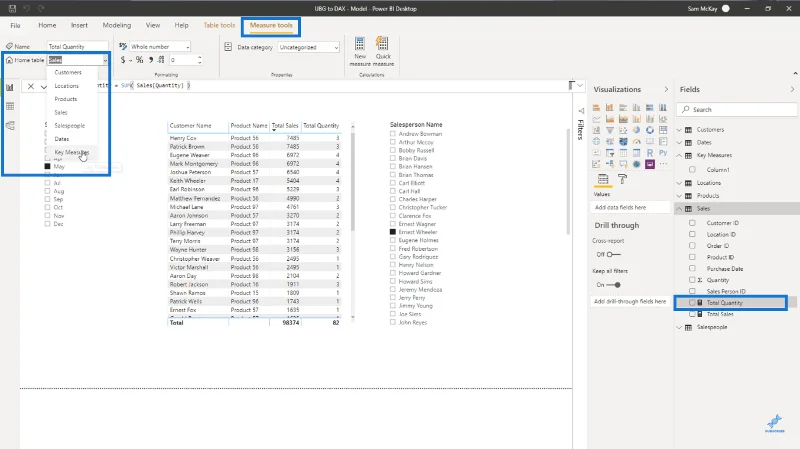Open the Fields well tab icon
This screenshot has width=800, height=449.
click(603, 179)
